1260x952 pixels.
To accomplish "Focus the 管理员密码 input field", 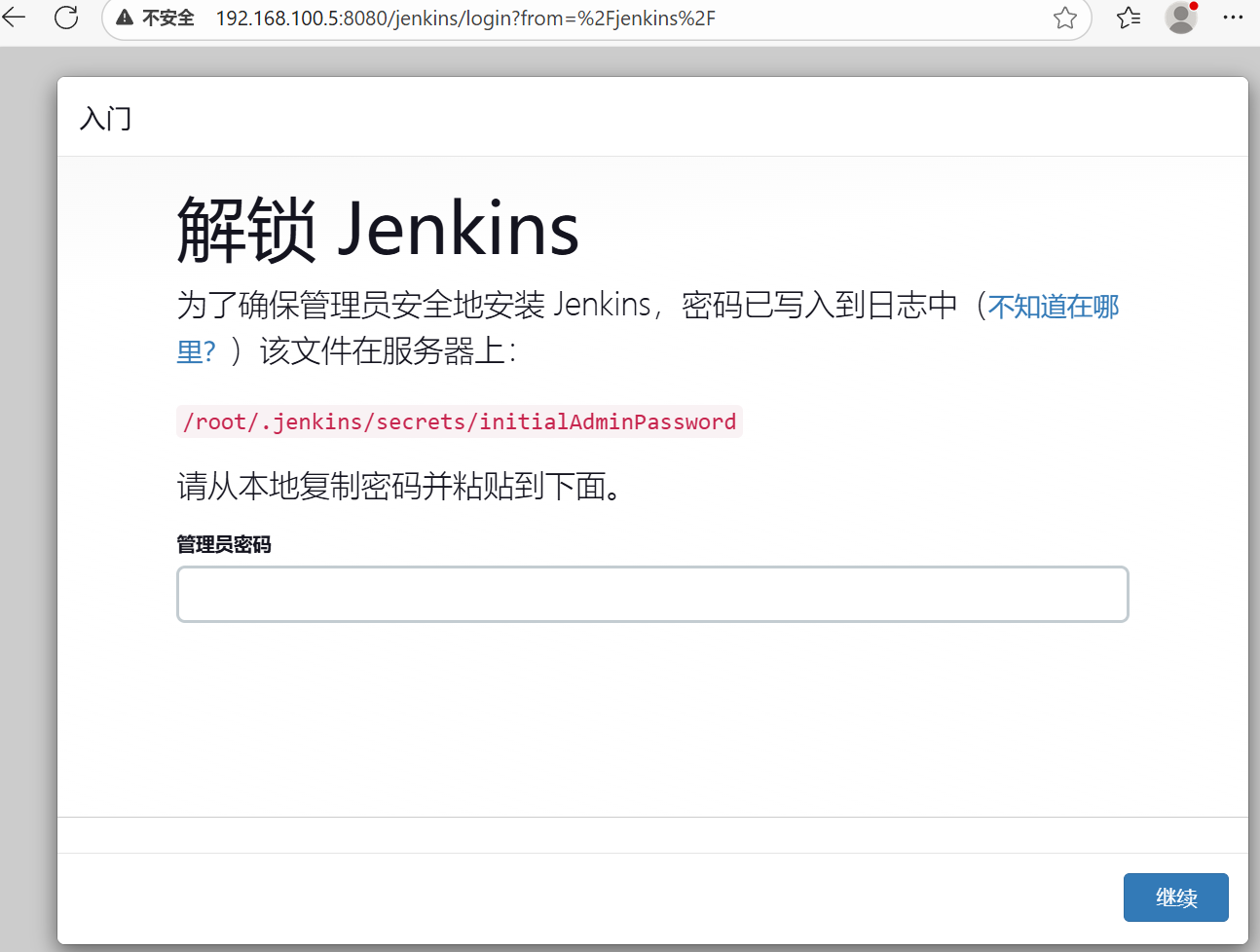I will [x=652, y=594].
